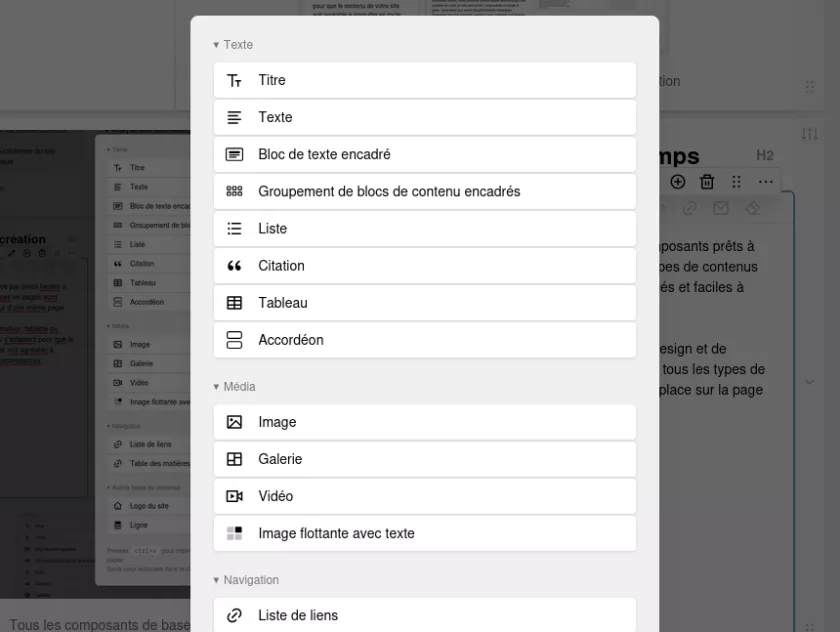Click the H2 heading level label
Image resolution: width=840 pixels, height=632 pixels.
765,155
